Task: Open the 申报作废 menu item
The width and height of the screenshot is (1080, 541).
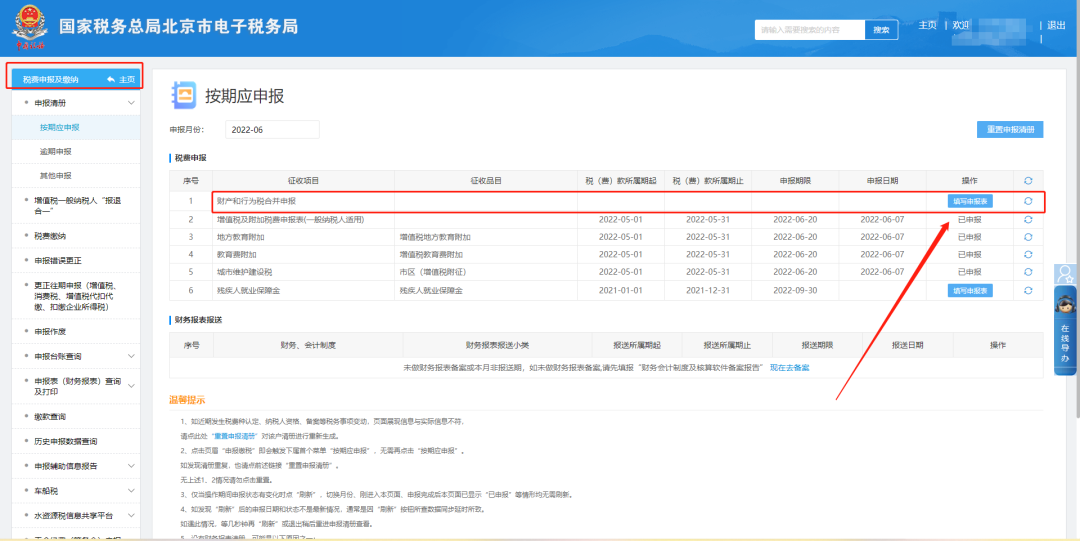Action: tap(50, 331)
